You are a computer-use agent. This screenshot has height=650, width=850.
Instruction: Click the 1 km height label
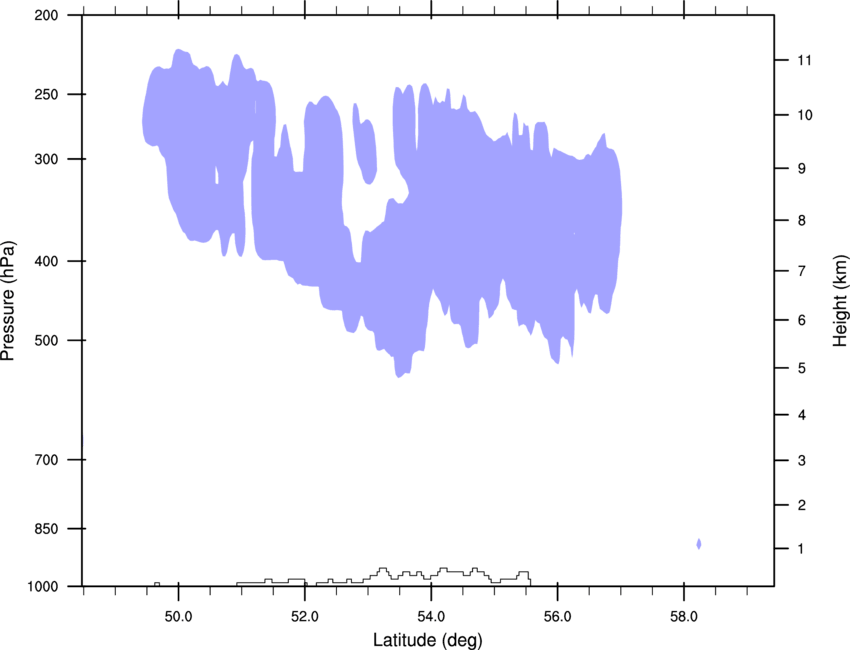tap(801, 549)
